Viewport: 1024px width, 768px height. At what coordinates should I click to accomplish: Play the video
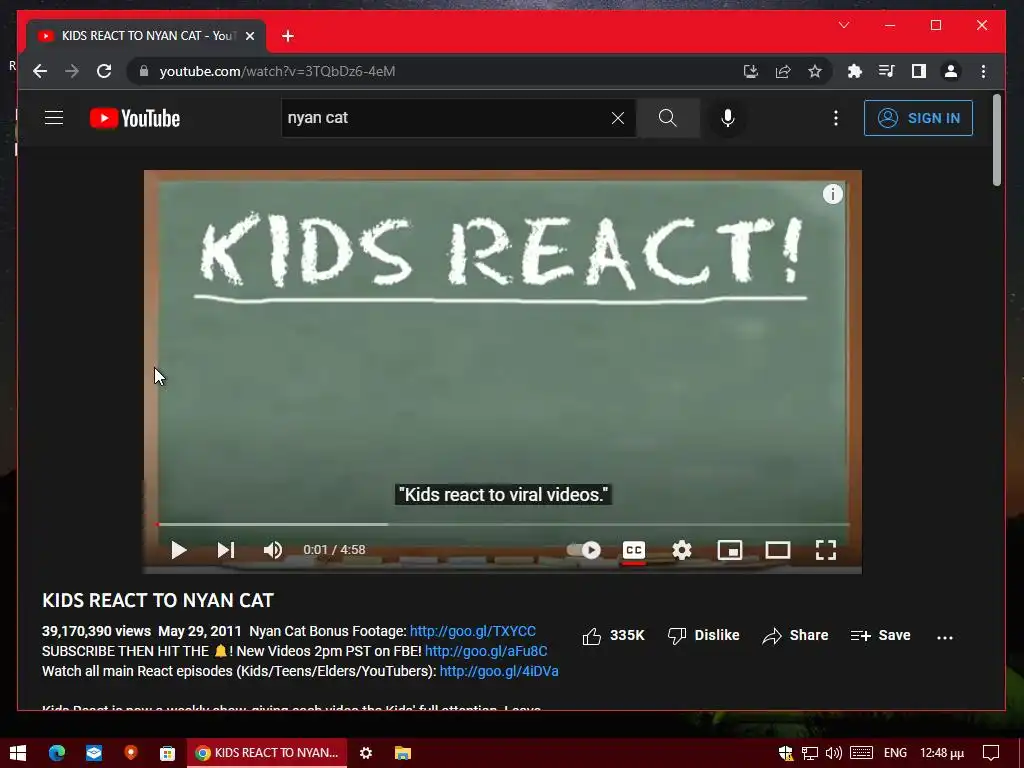coord(178,550)
